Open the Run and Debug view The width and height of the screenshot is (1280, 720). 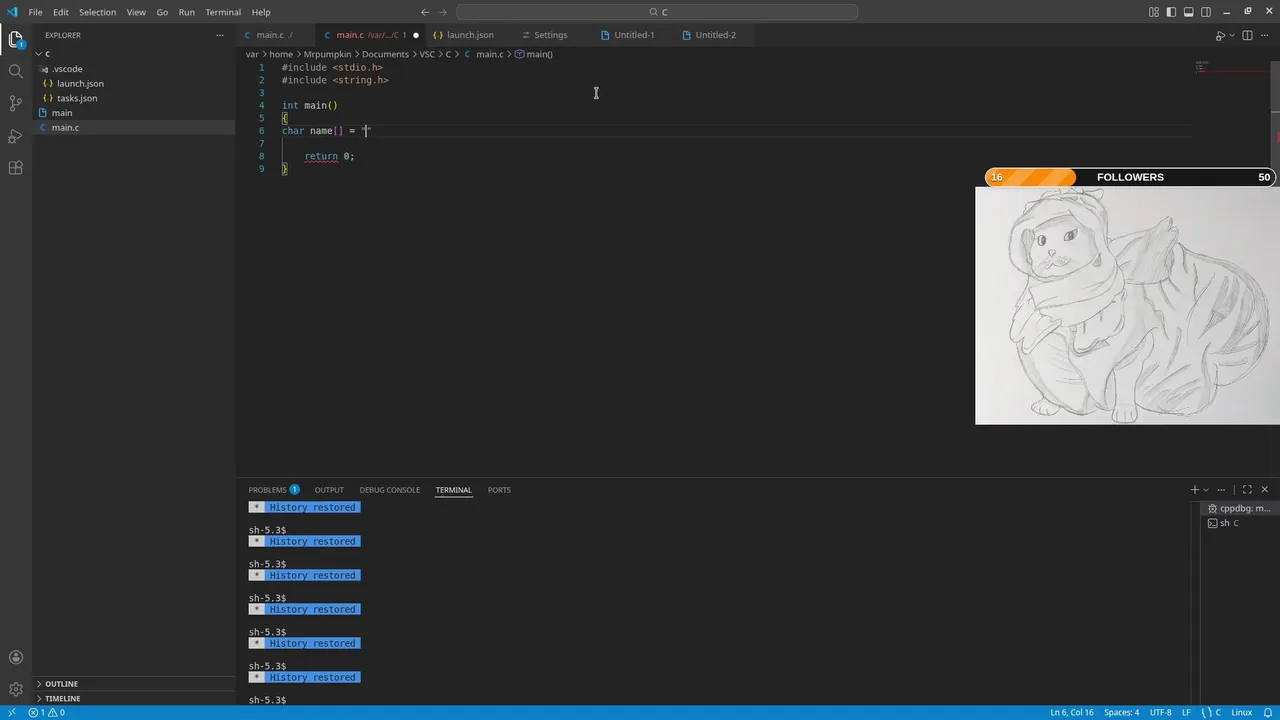[15, 136]
